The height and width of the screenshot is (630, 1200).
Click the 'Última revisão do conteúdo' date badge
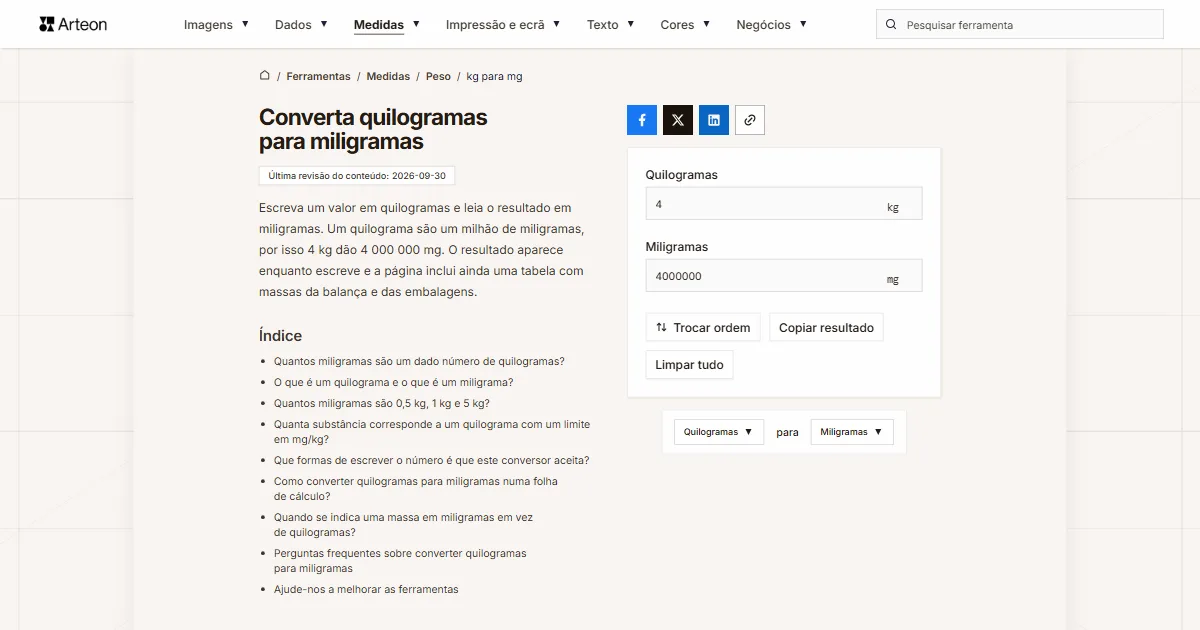click(x=357, y=175)
